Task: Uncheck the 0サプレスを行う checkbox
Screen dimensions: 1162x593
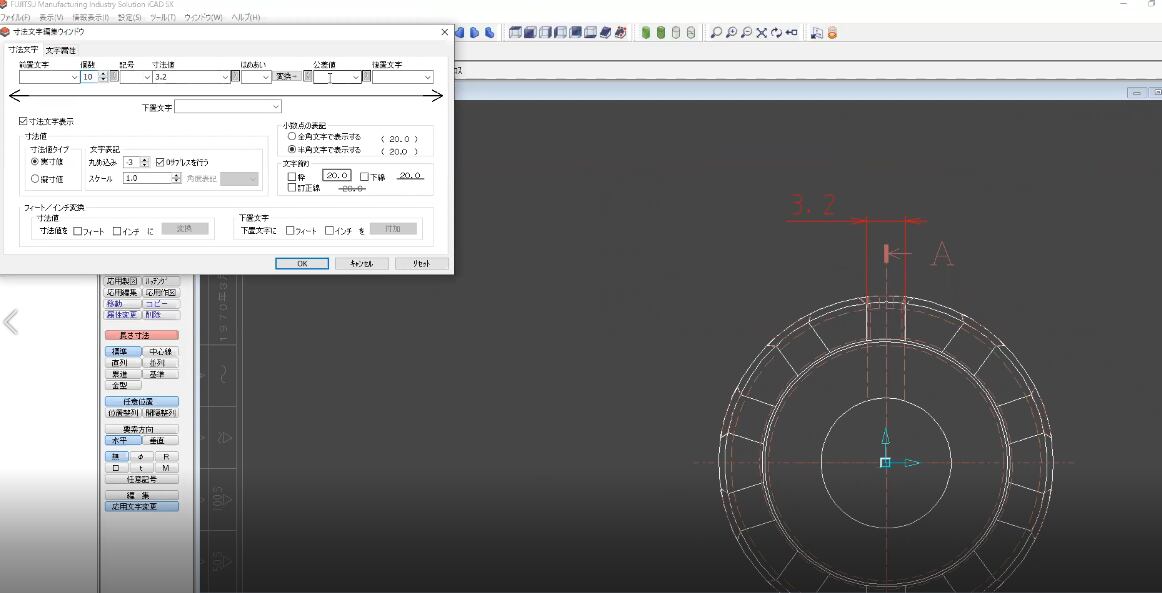Action: click(x=160, y=162)
